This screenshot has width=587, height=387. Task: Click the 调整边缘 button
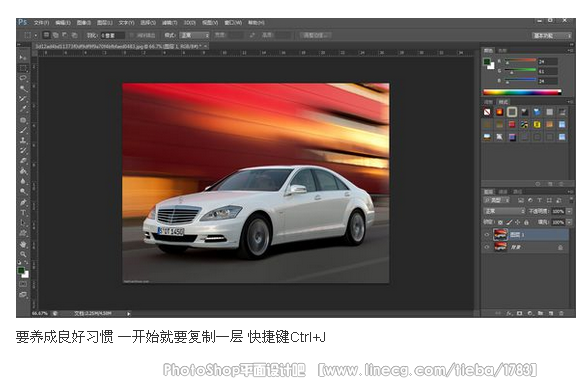[x=316, y=35]
